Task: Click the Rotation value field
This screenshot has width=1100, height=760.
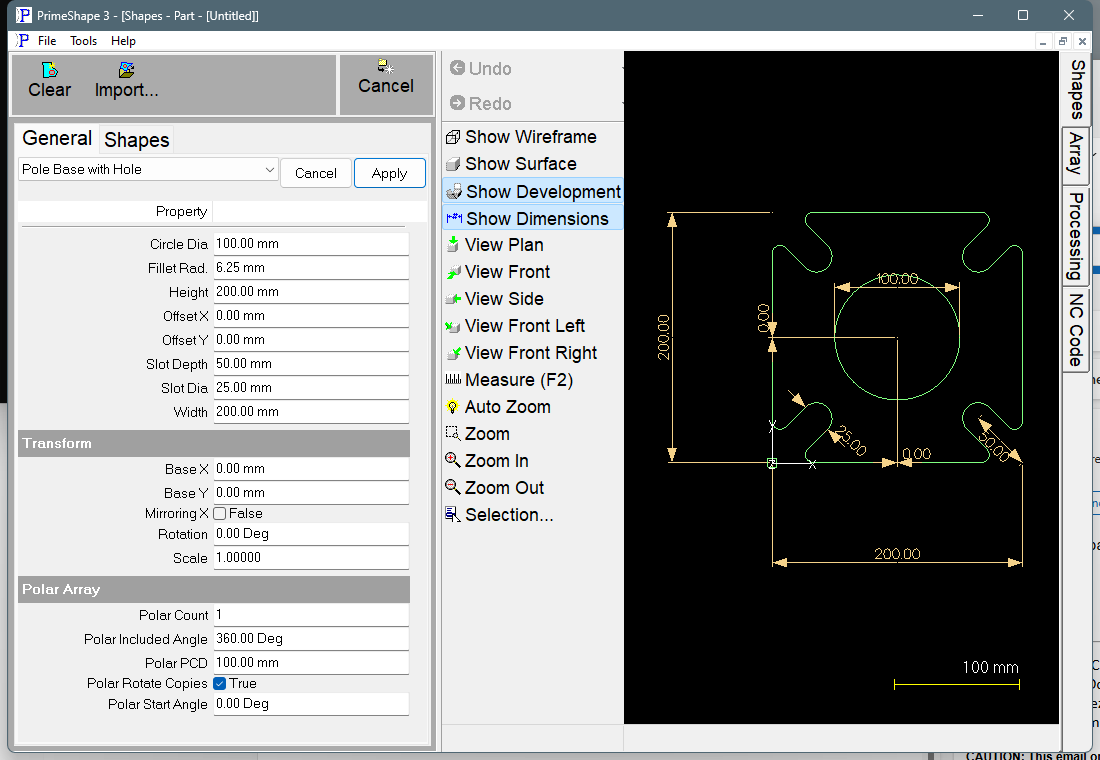Action: pyautogui.click(x=311, y=534)
